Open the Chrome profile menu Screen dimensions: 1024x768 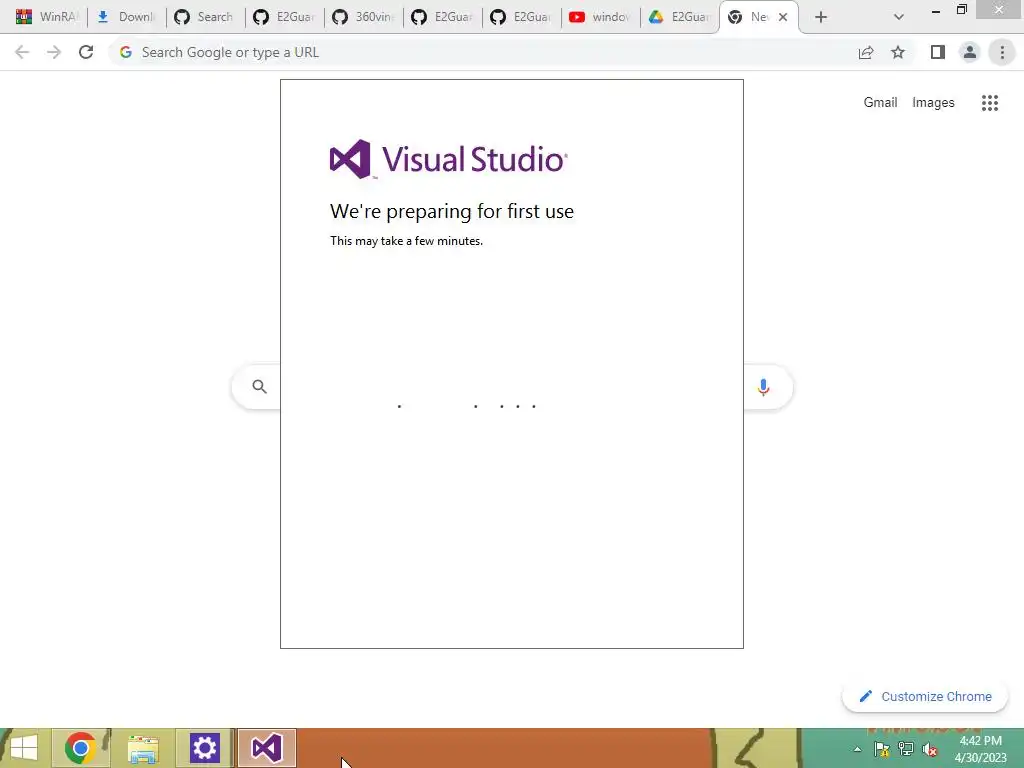[970, 52]
